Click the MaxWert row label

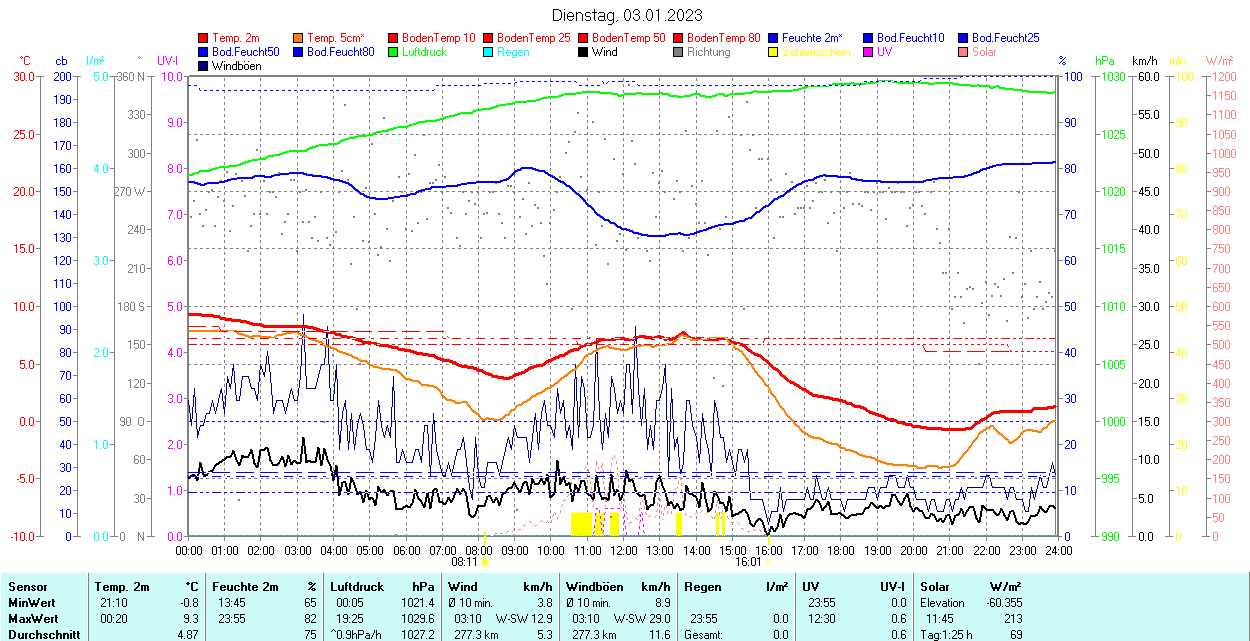33,619
